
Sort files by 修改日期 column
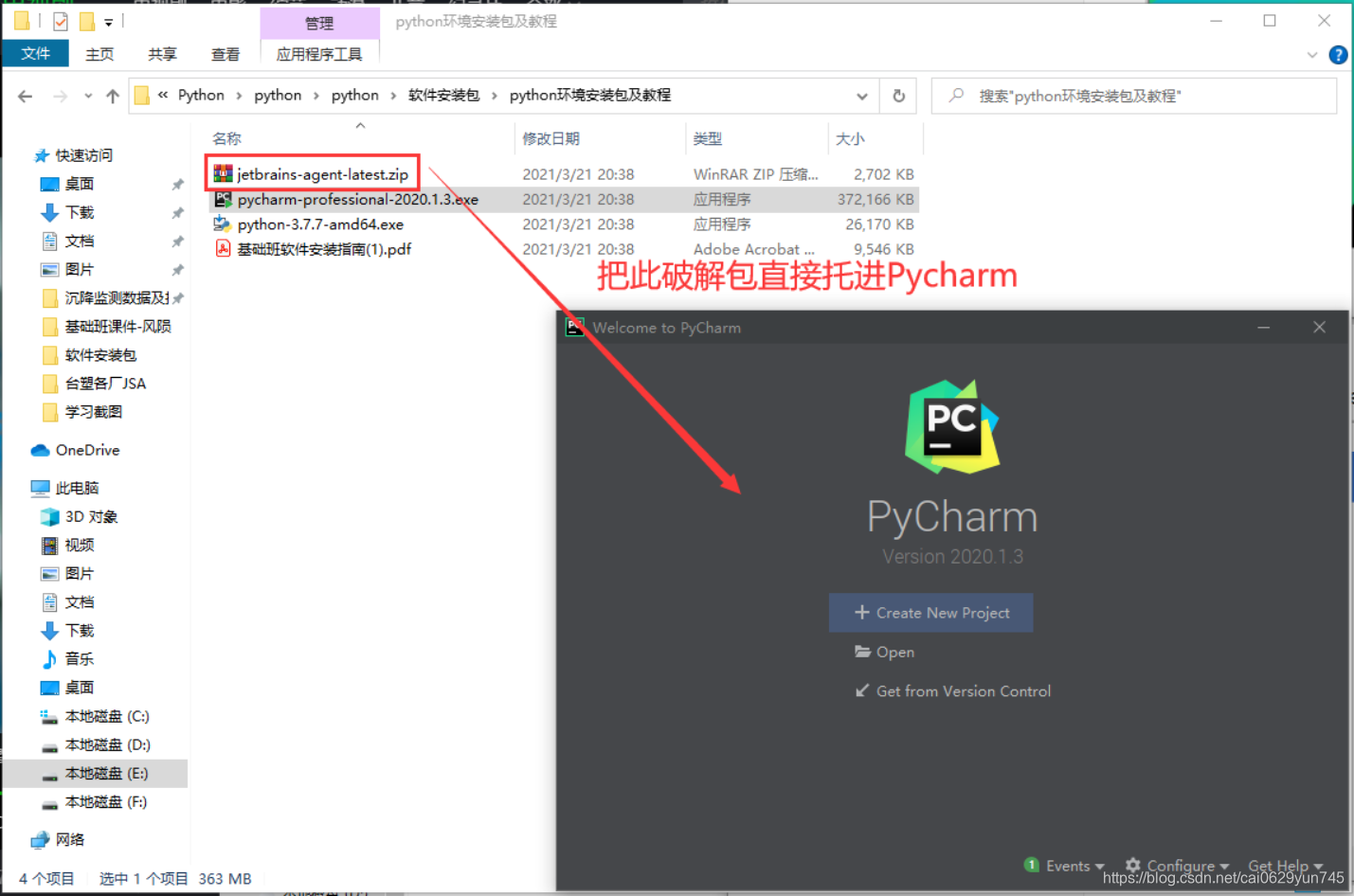pyautogui.click(x=551, y=138)
